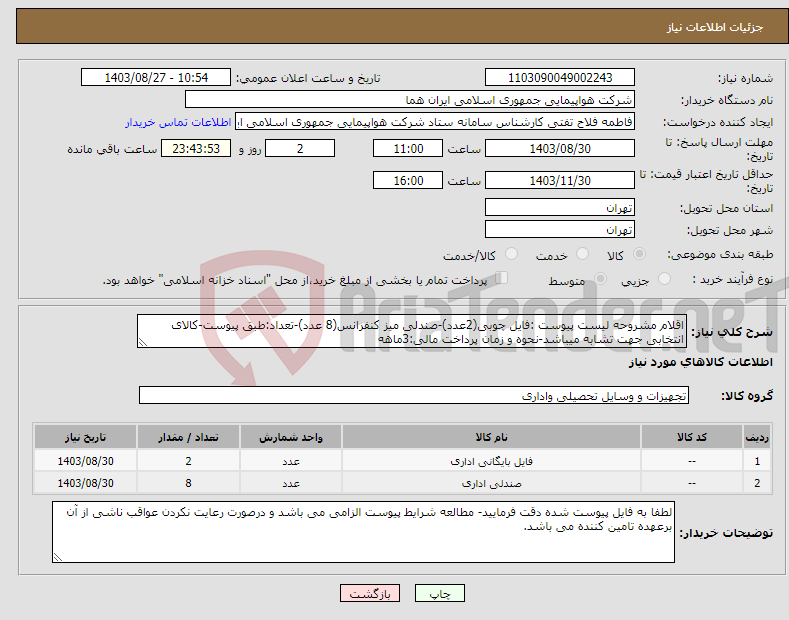Viewport: 789px width, 620px height.
Task: Click the ردیف column header
Action: click(757, 437)
